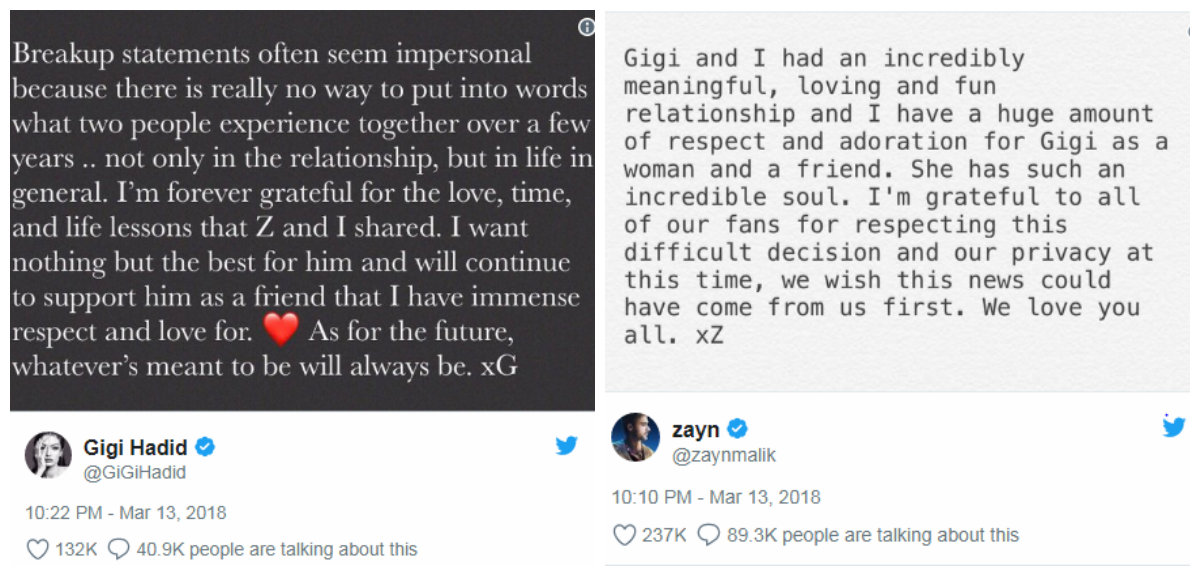This screenshot has width=1200, height=576.
Task: Open the @GiGiHadid handle link
Action: click(x=135, y=472)
